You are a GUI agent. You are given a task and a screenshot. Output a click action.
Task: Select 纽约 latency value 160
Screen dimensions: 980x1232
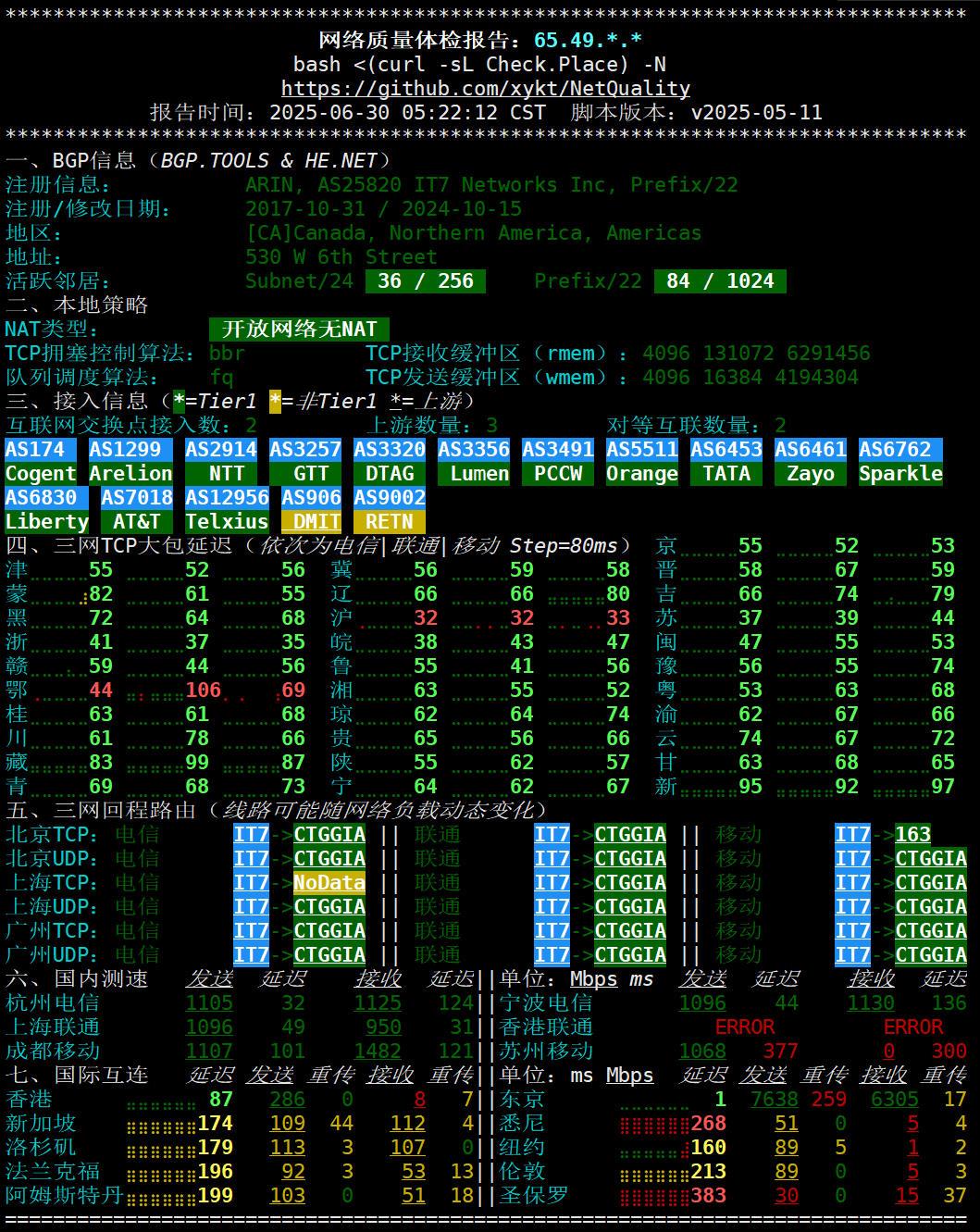[x=709, y=1148]
